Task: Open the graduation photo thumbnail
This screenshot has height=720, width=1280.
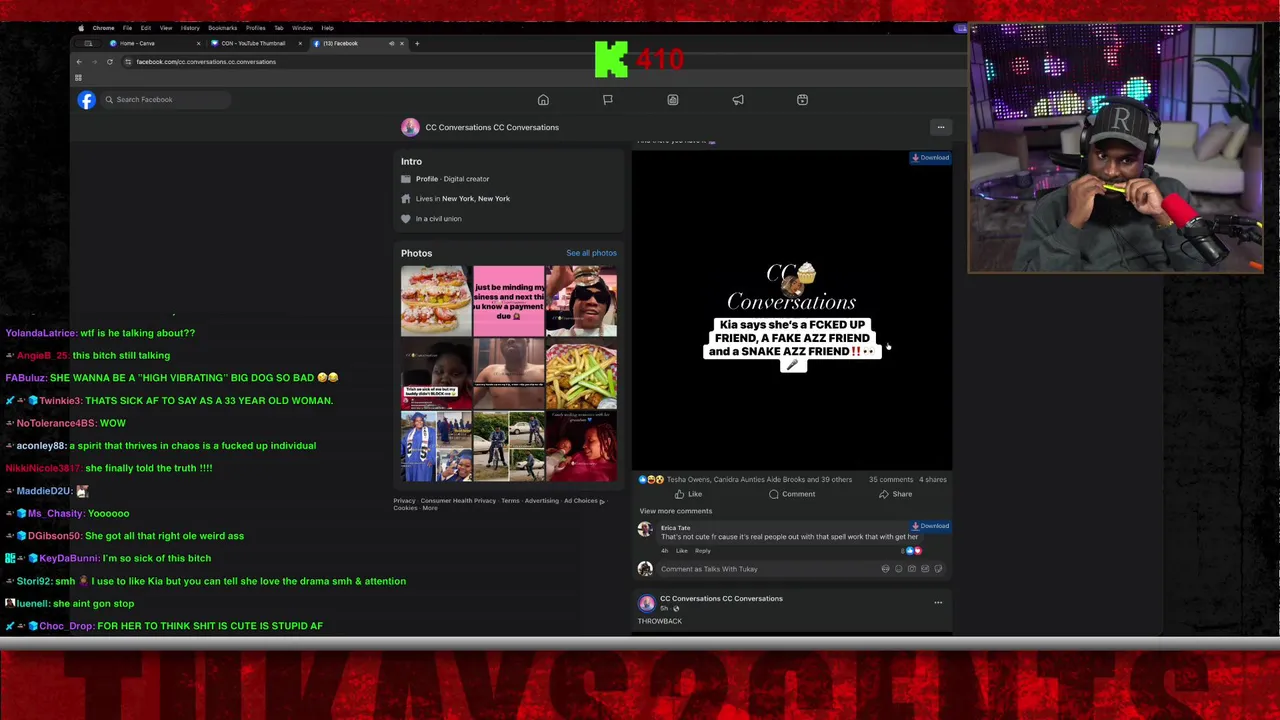Action: click(435, 446)
